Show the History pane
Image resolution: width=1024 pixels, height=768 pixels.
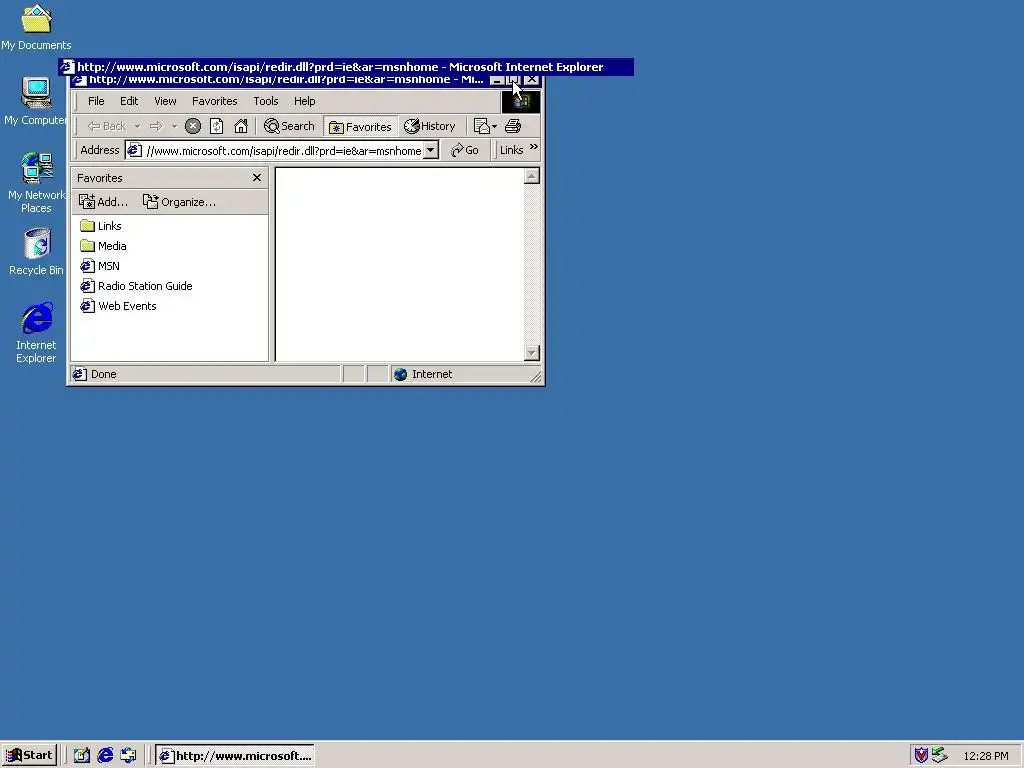click(x=430, y=126)
